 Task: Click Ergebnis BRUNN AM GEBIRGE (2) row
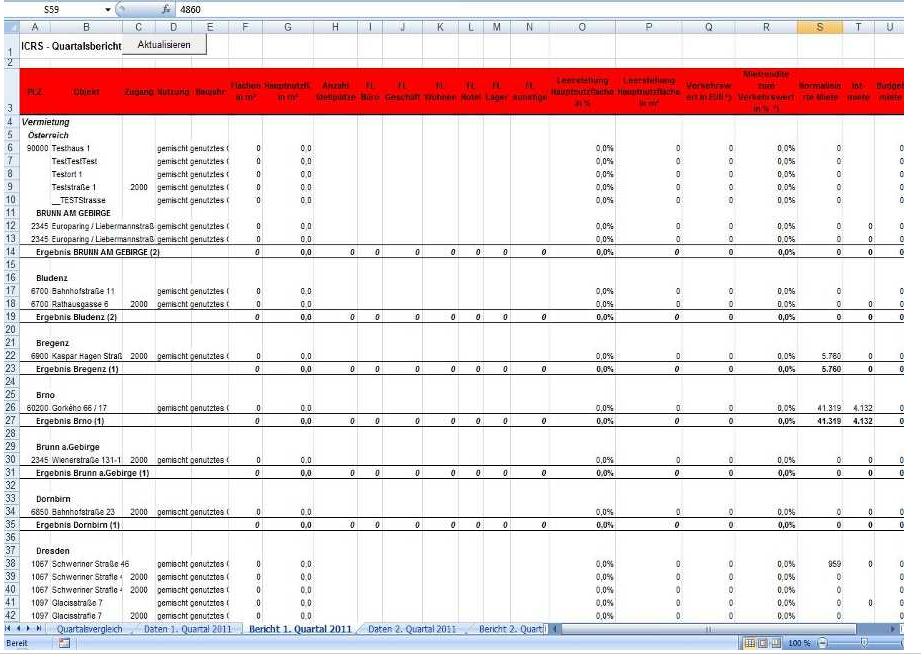(x=98, y=252)
